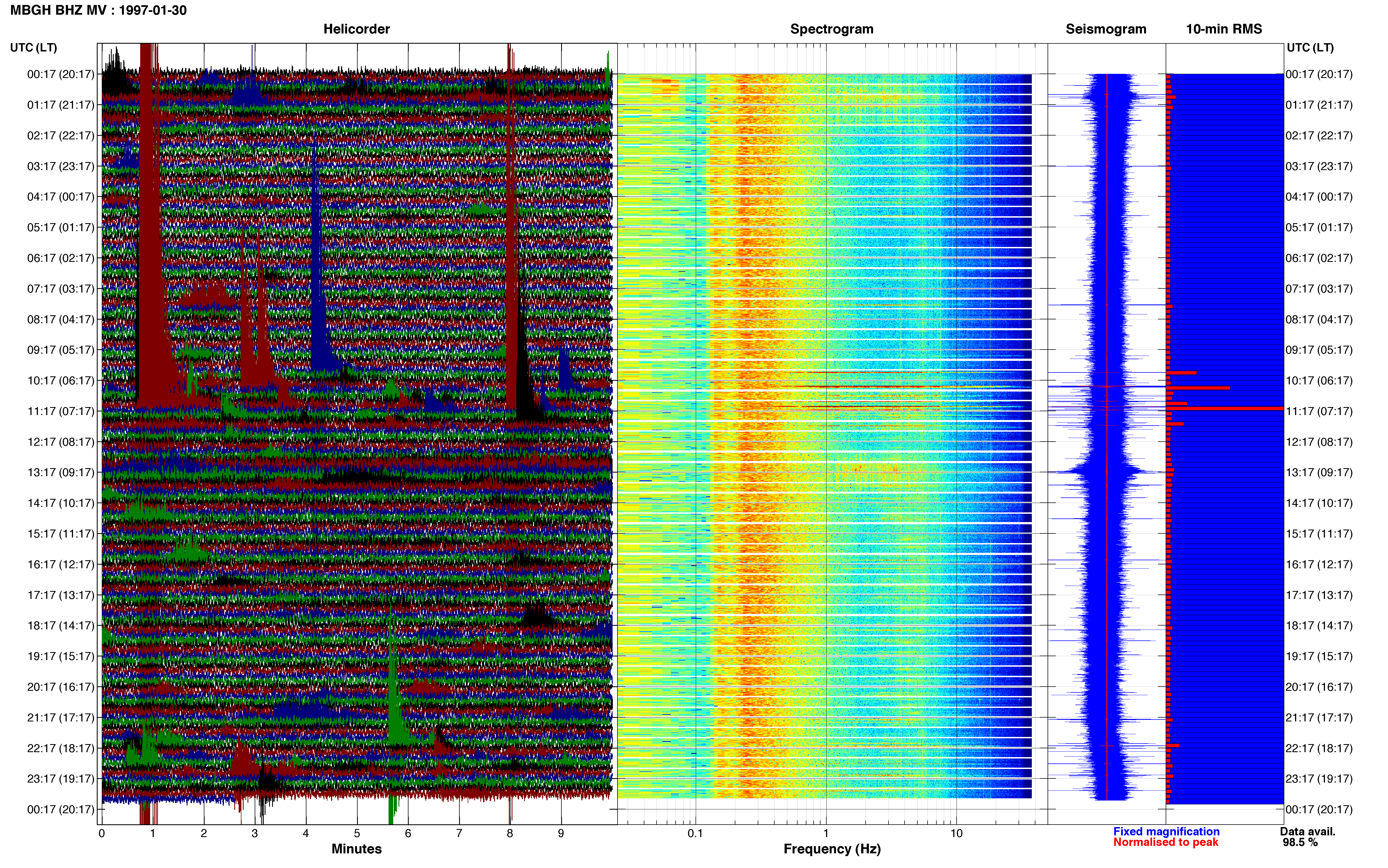Click the left '07:17 (03:17)' time label
Image resolution: width=1388 pixels, height=868 pixels.
point(60,289)
